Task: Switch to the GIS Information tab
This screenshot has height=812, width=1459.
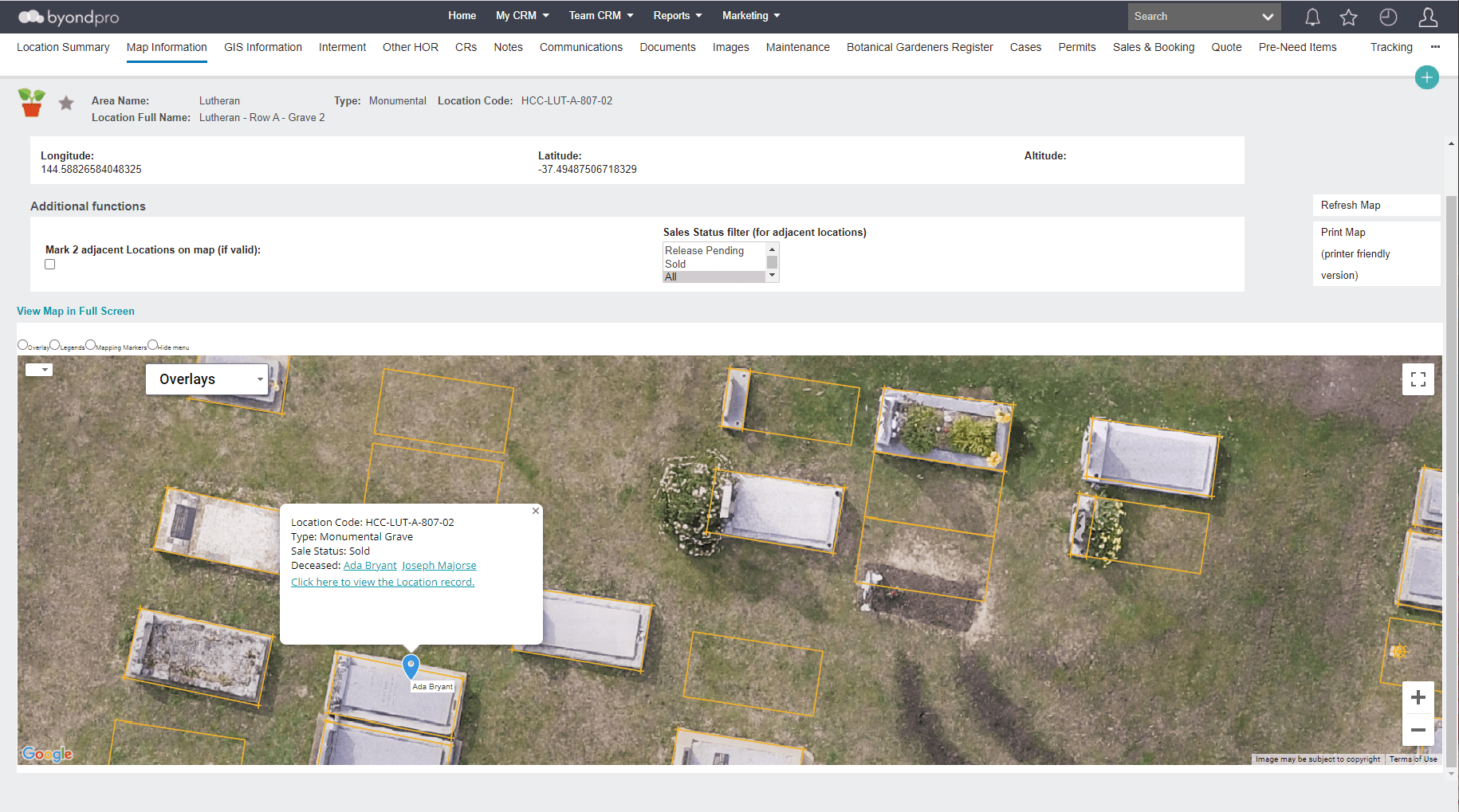Action: click(262, 47)
